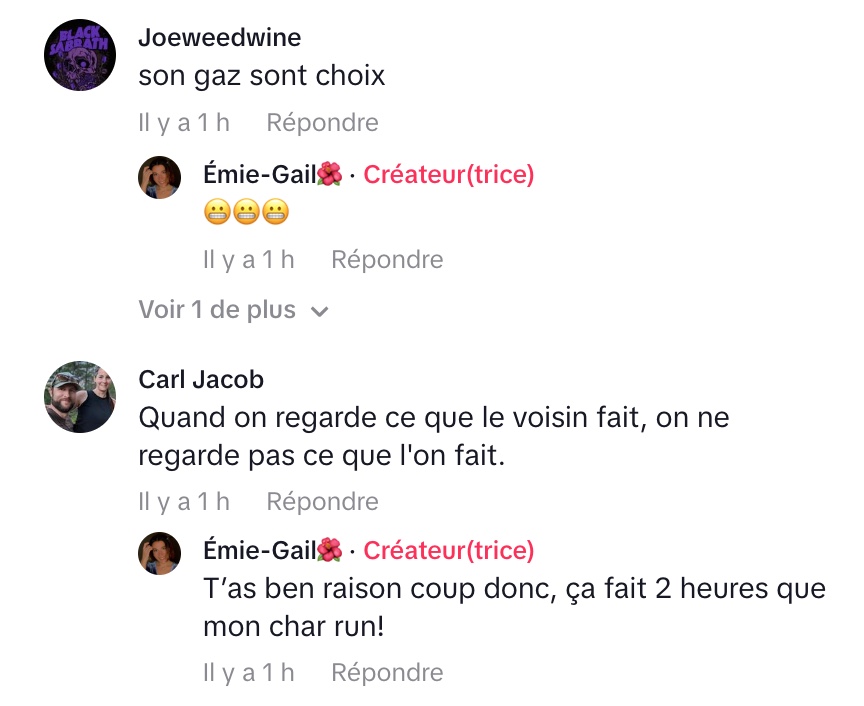Click Carl Jacob's comment about le voisin
Screen dimensions: 864x706
pos(433,435)
